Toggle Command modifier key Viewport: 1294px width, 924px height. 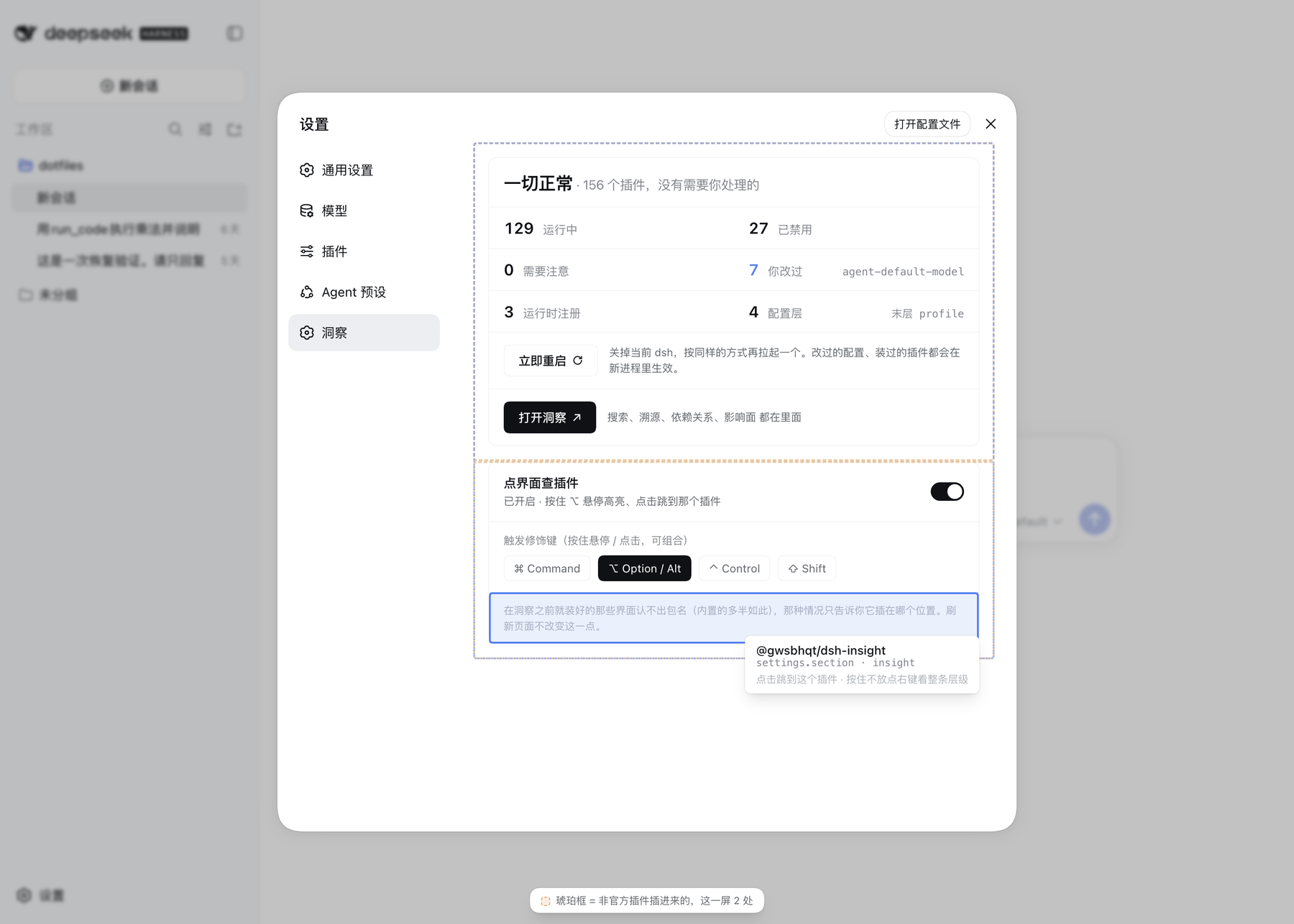[x=547, y=568]
